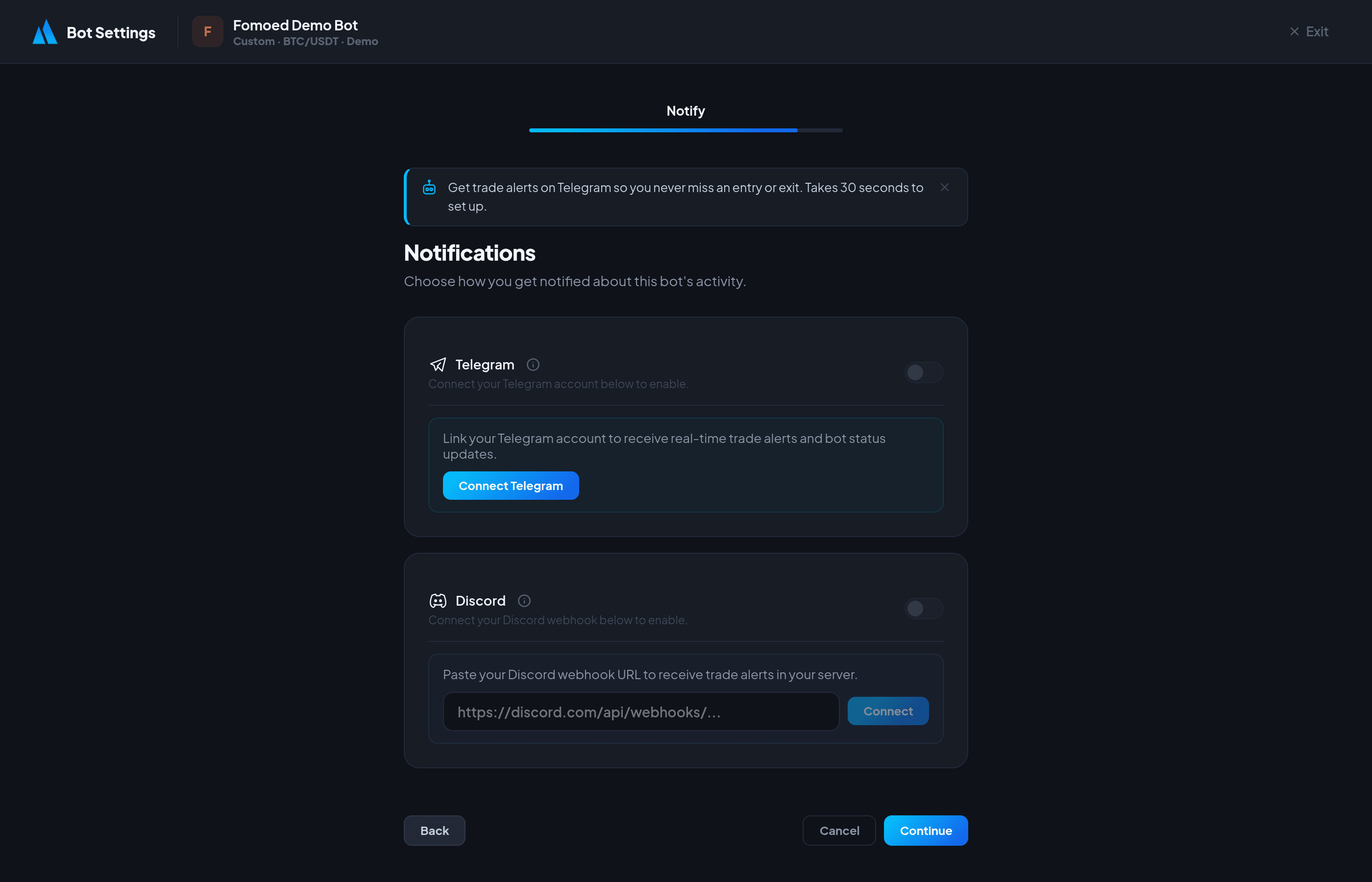Click the Cancel button
Screen dimensions: 1372x882
coord(839,831)
